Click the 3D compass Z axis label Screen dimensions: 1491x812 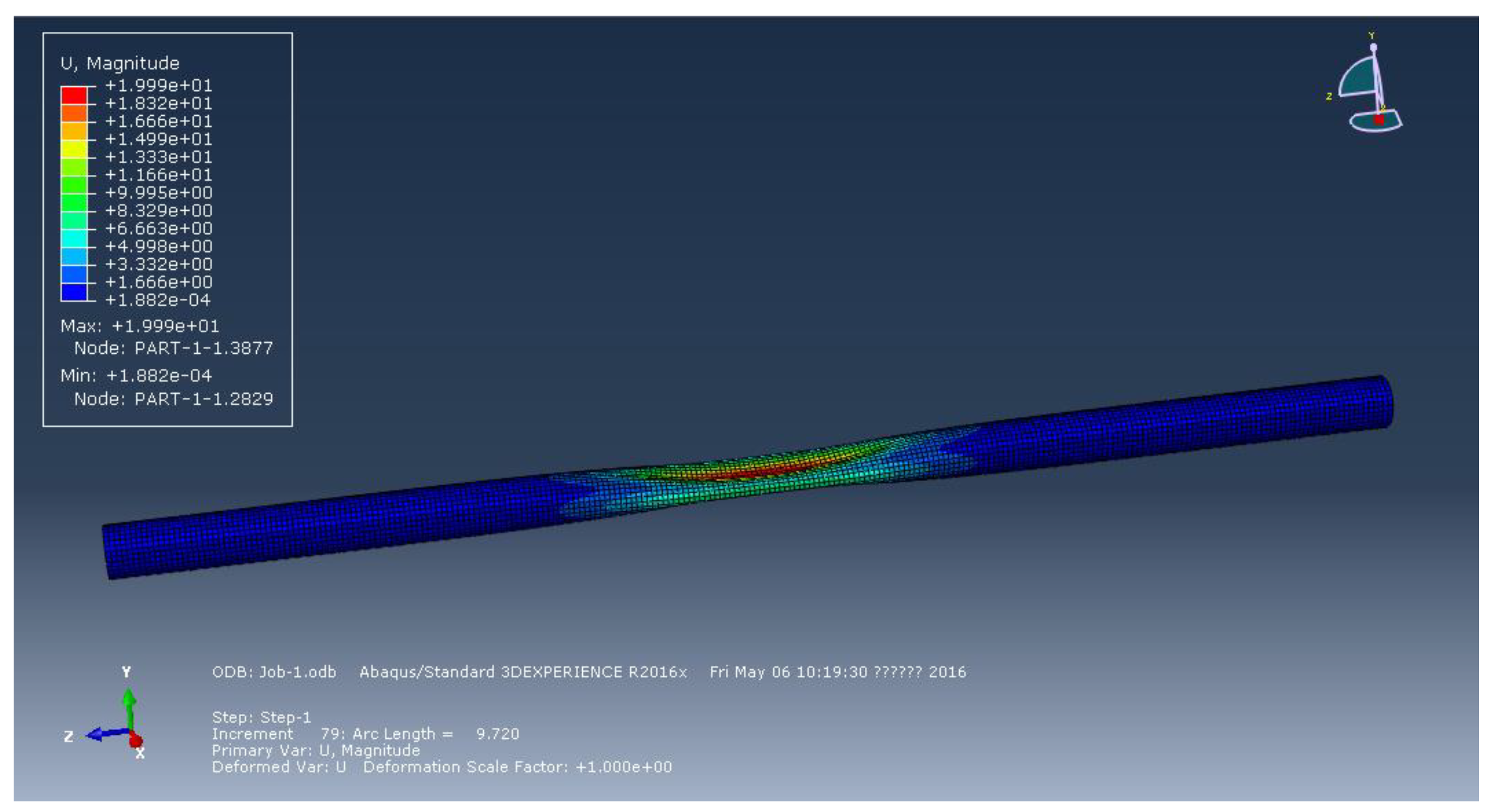[x=1329, y=97]
